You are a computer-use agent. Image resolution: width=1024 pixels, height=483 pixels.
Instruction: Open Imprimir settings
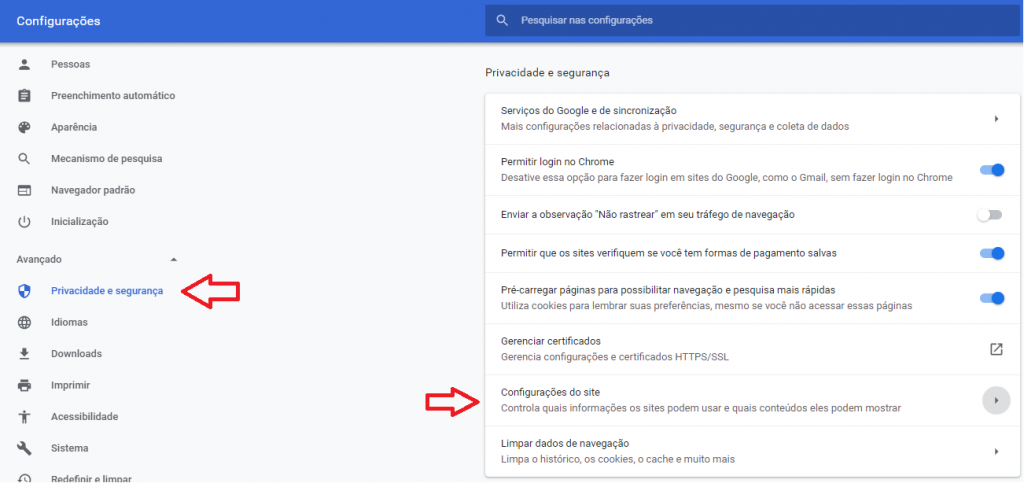[71, 385]
